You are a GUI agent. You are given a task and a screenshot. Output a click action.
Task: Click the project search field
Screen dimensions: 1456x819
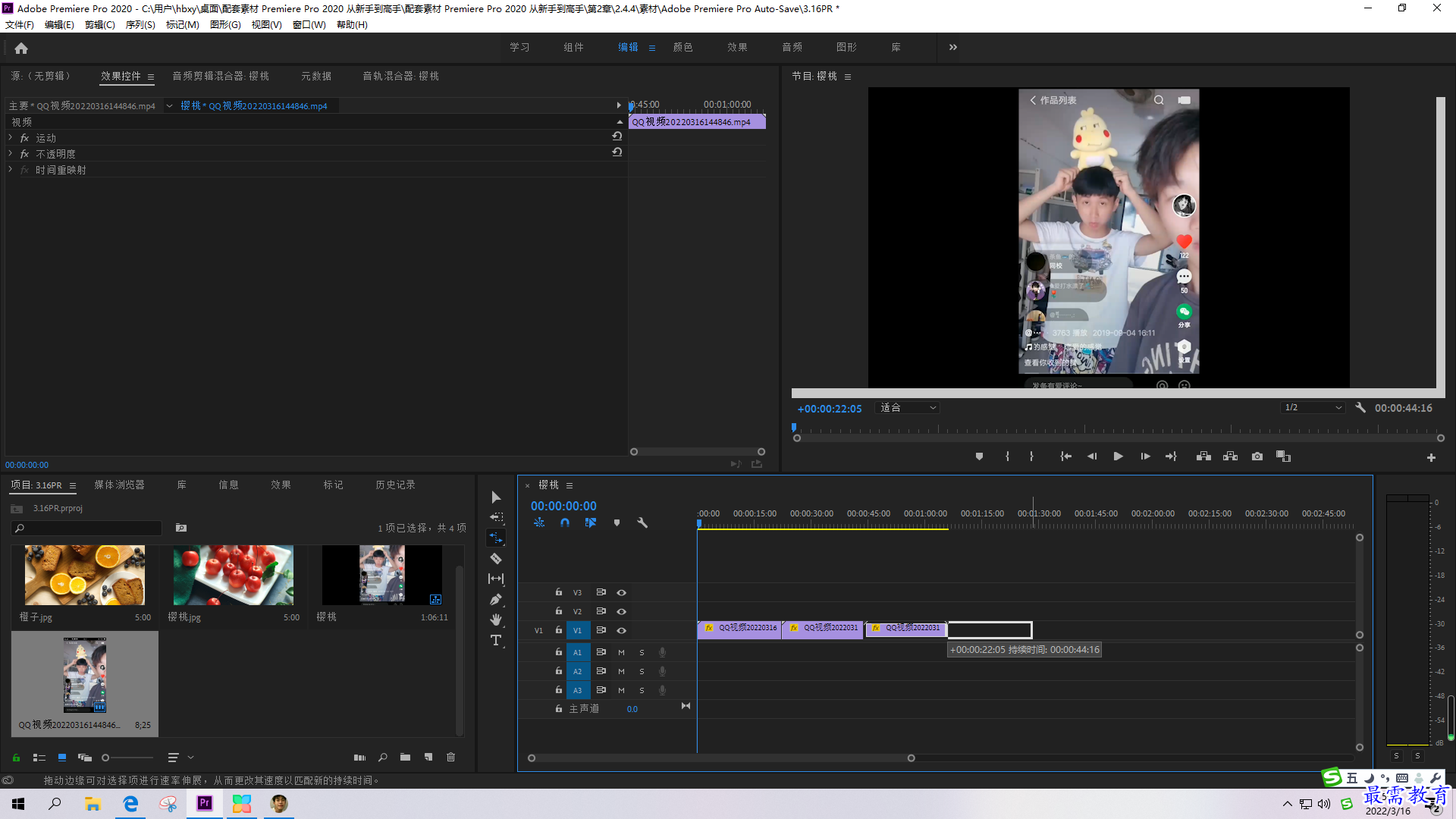click(87, 528)
